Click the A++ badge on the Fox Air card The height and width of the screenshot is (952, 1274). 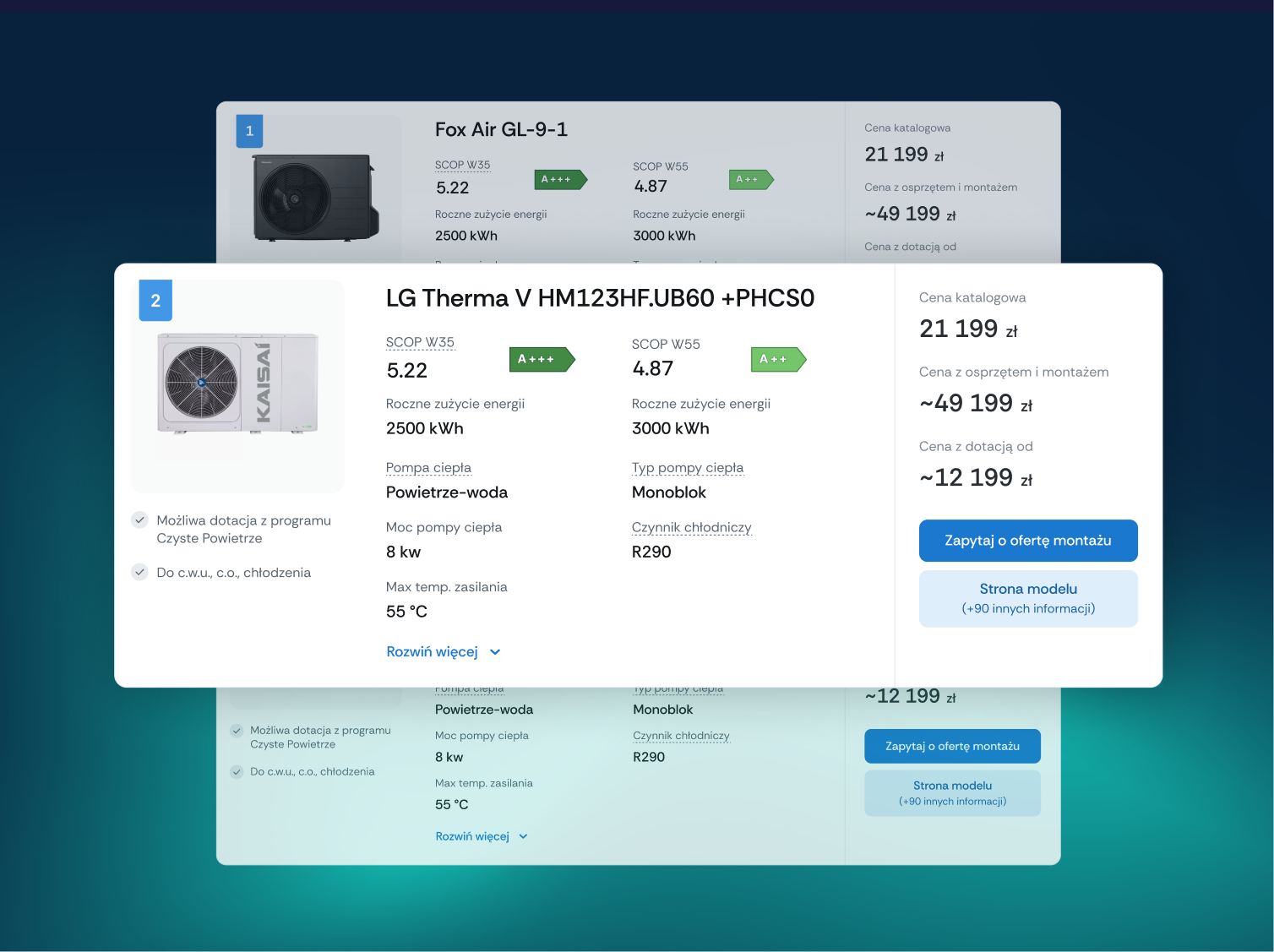(750, 179)
